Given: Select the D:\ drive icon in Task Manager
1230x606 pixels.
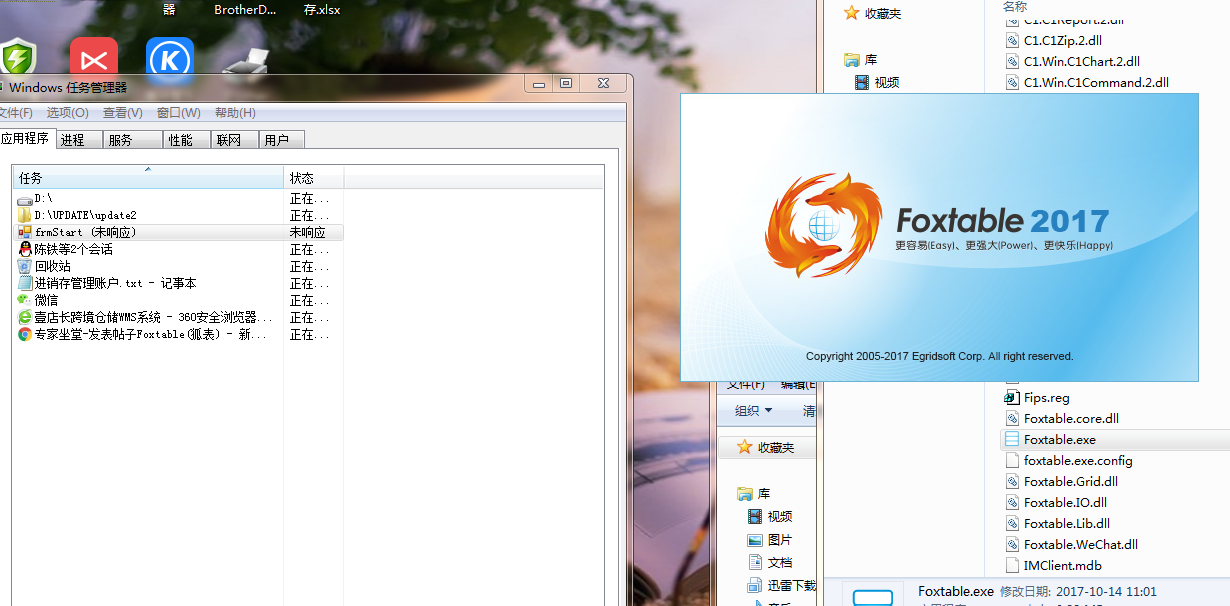Looking at the screenshot, I should (x=25, y=199).
